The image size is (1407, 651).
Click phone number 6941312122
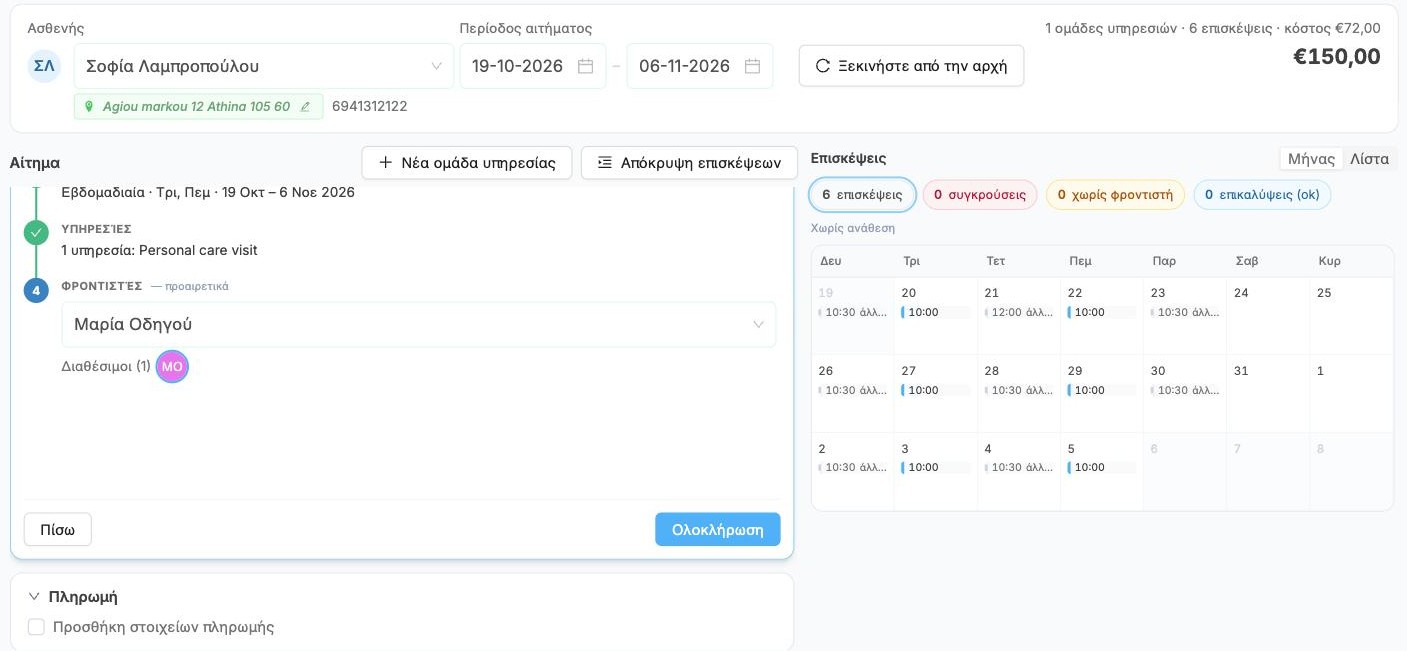370,106
